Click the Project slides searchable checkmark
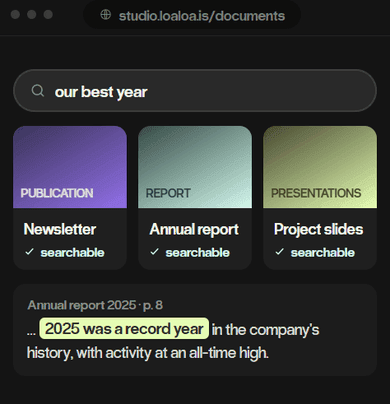This screenshot has height=404, width=390. (x=280, y=252)
